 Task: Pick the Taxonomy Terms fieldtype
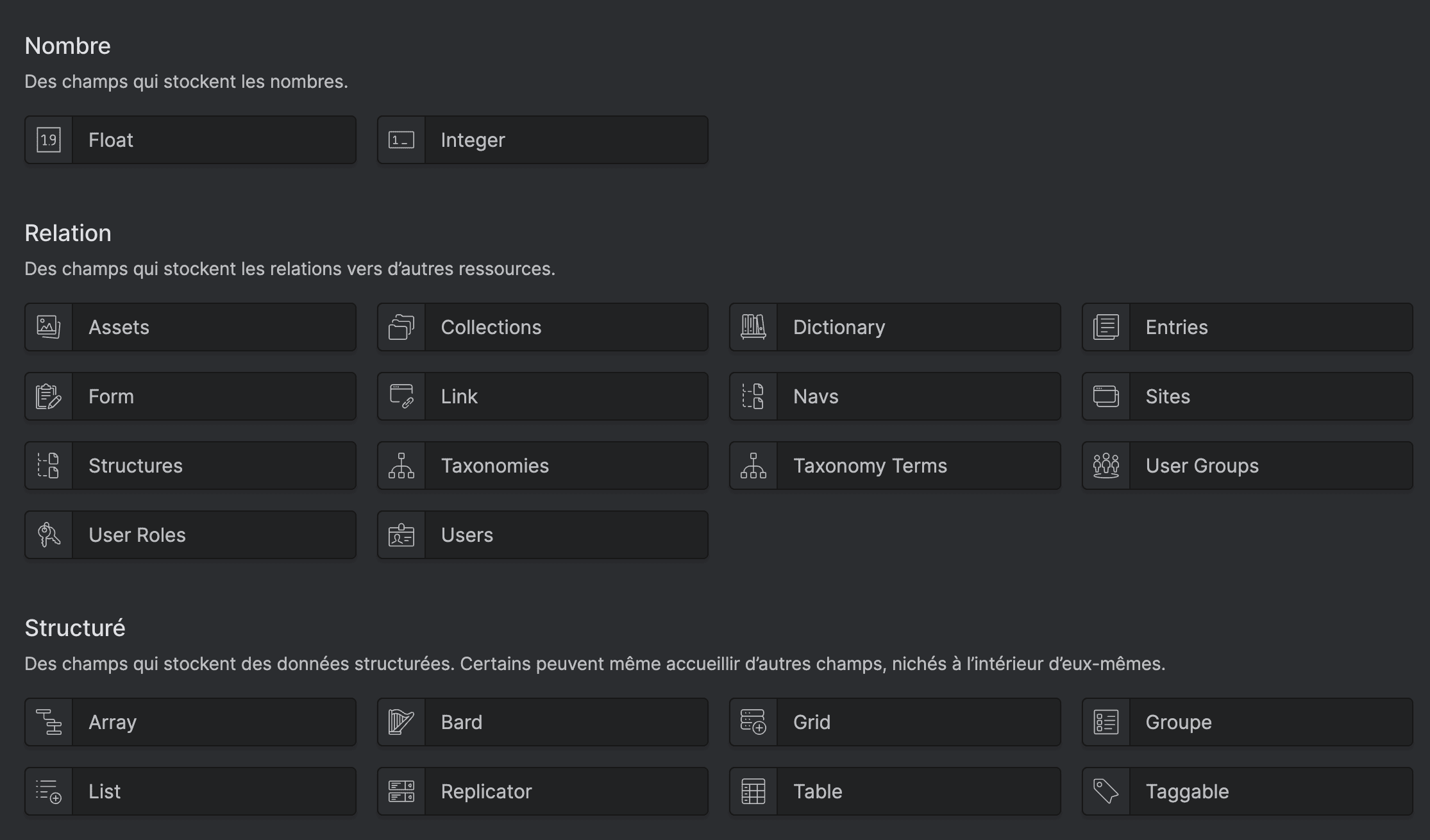(895, 466)
